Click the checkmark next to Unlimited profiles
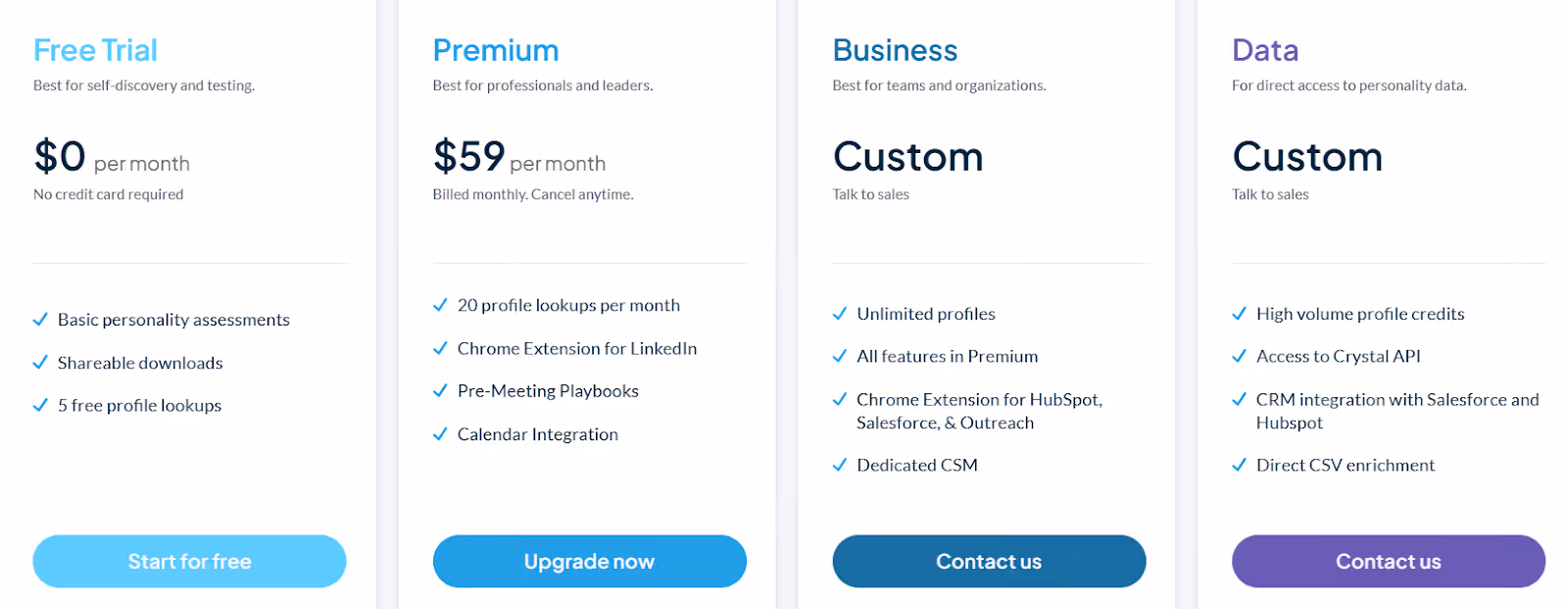 point(840,313)
